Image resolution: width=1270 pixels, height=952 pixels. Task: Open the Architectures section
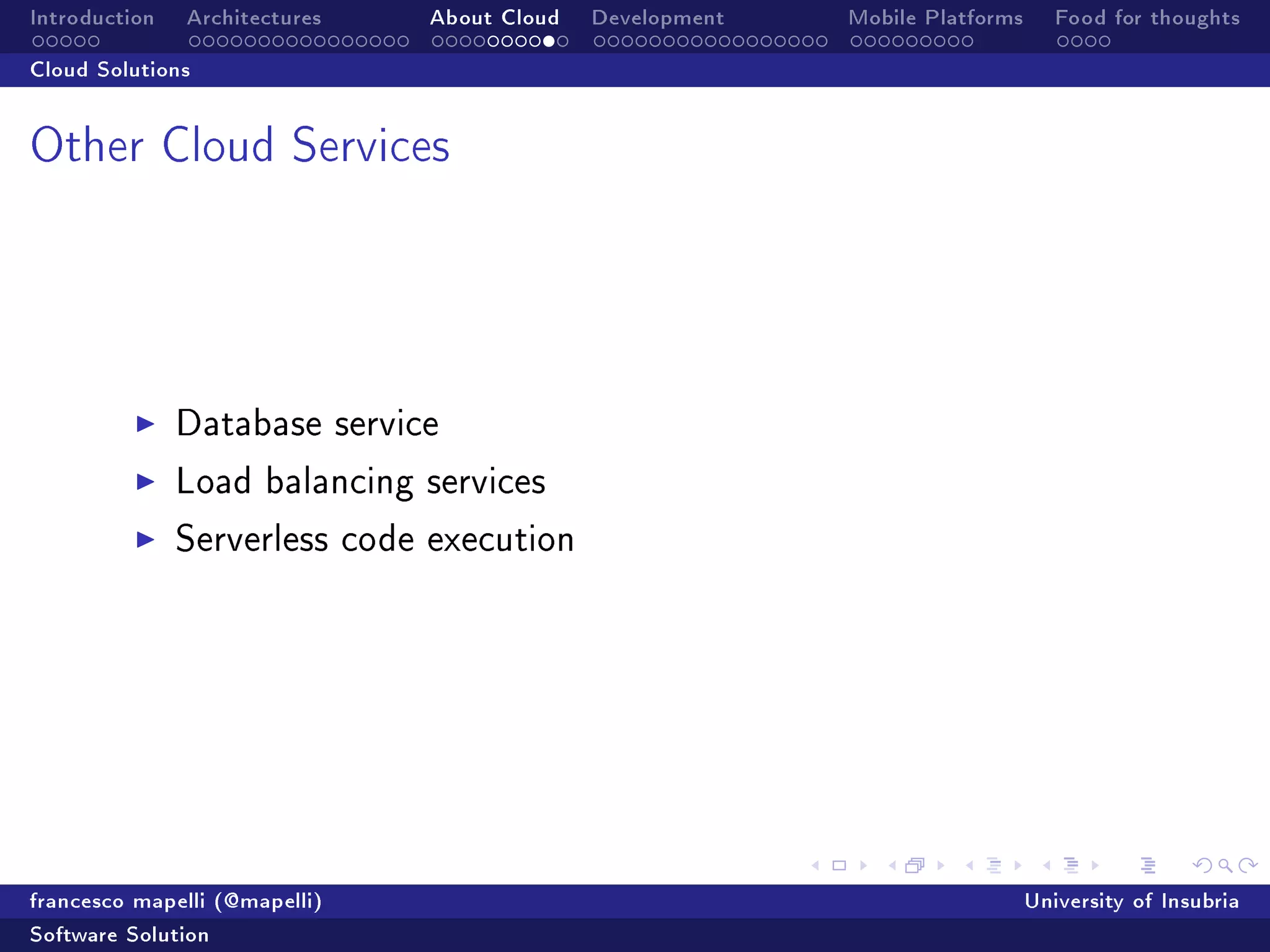tap(254, 17)
